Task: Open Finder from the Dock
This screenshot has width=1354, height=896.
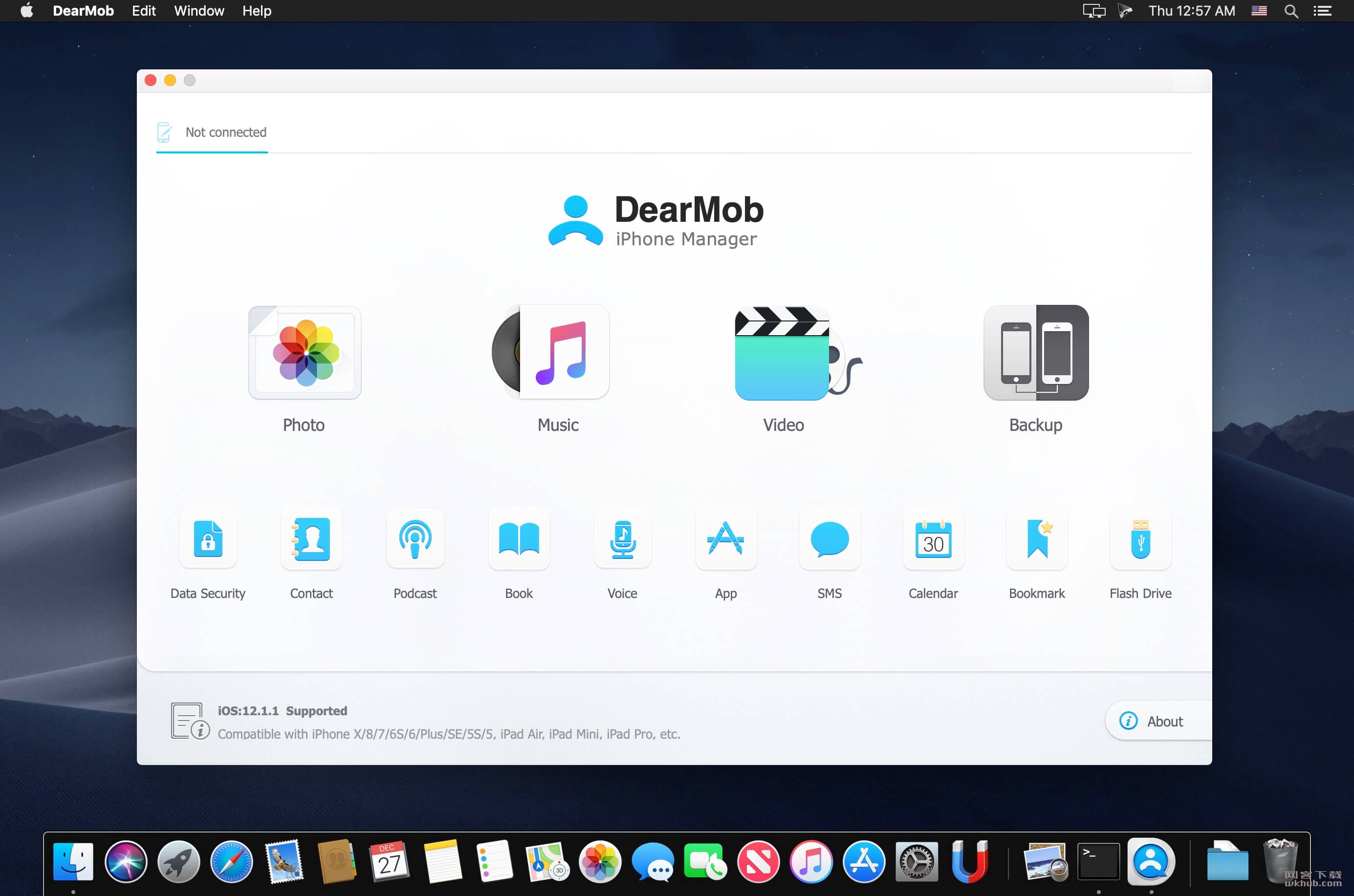Action: [73, 861]
